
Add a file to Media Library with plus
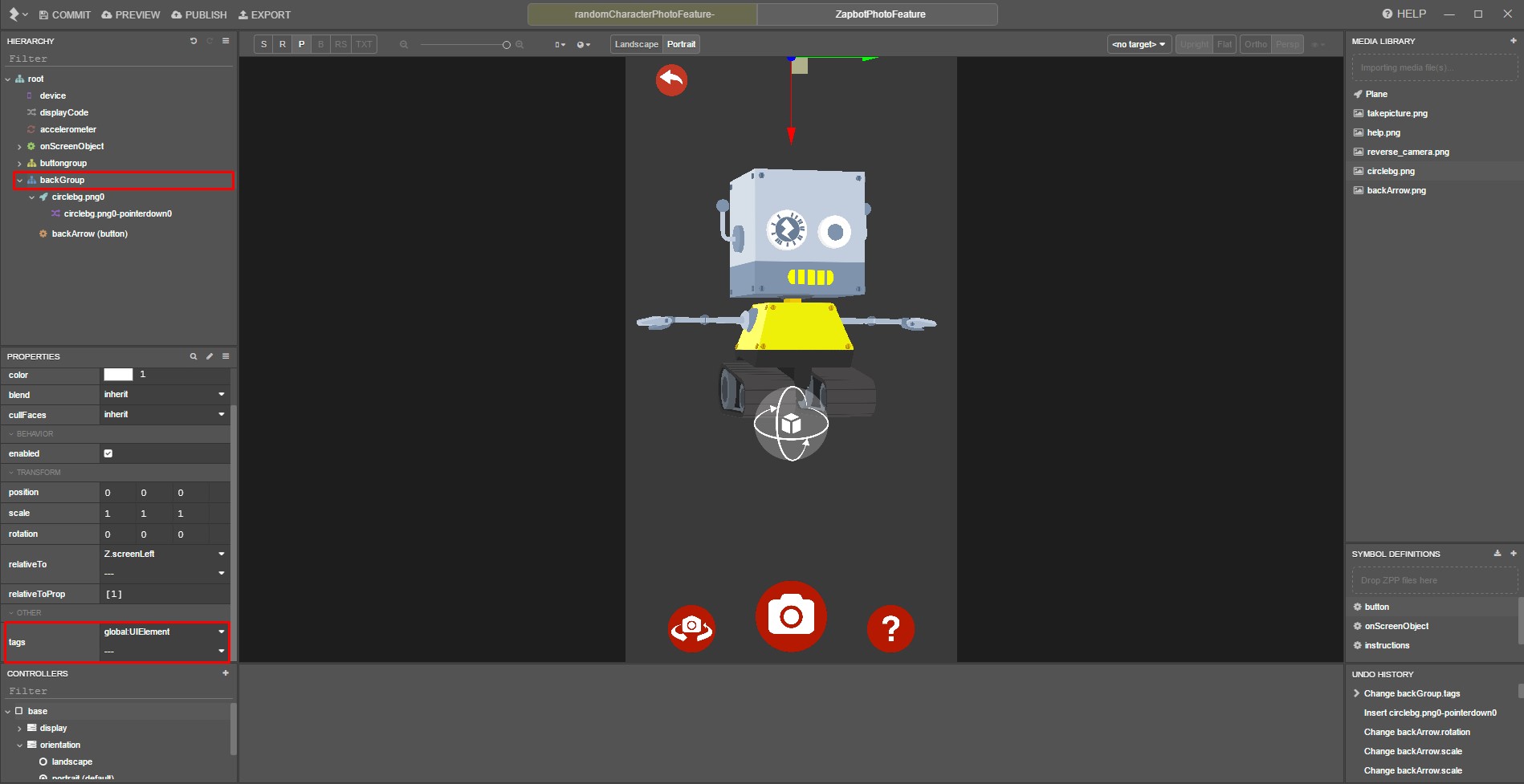[1513, 40]
